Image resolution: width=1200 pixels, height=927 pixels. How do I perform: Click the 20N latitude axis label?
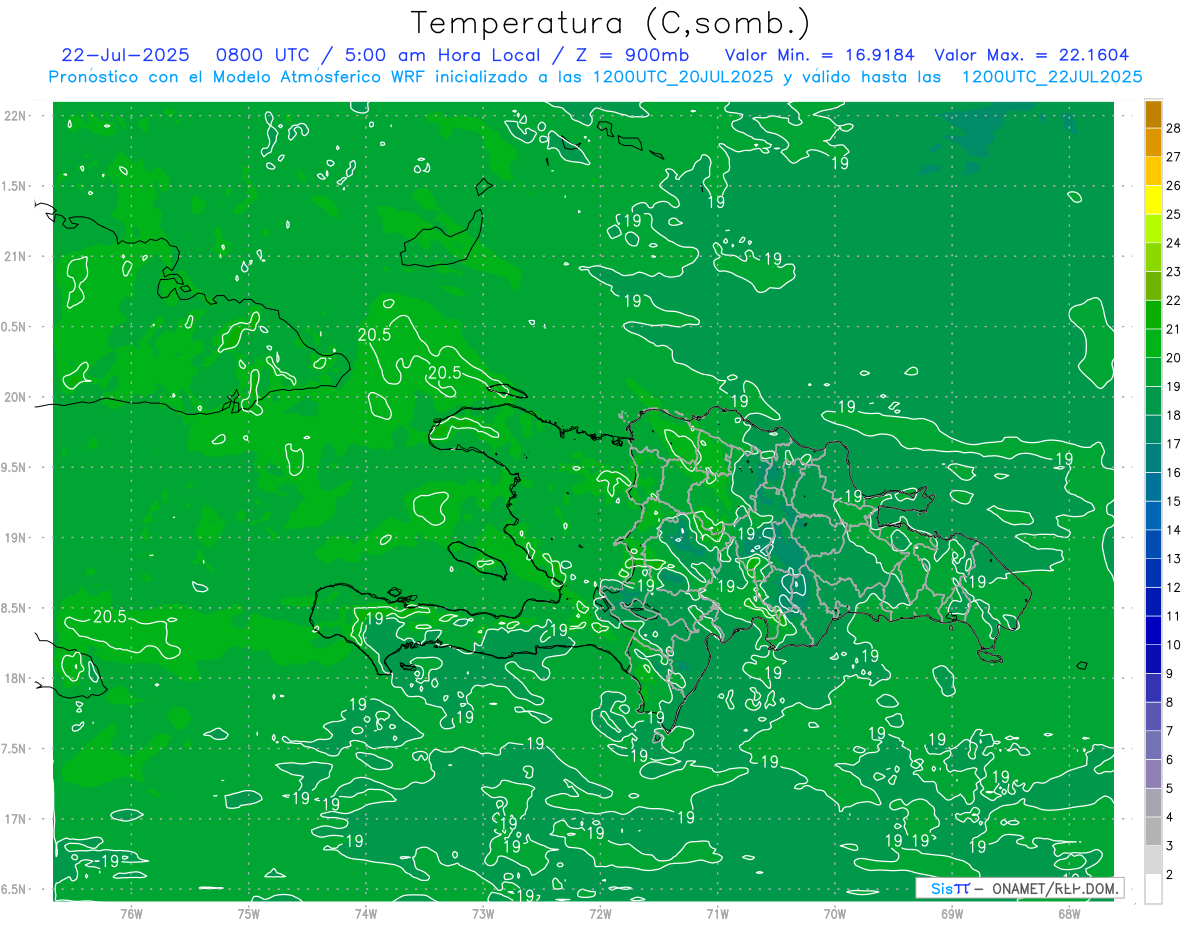[x=15, y=397]
